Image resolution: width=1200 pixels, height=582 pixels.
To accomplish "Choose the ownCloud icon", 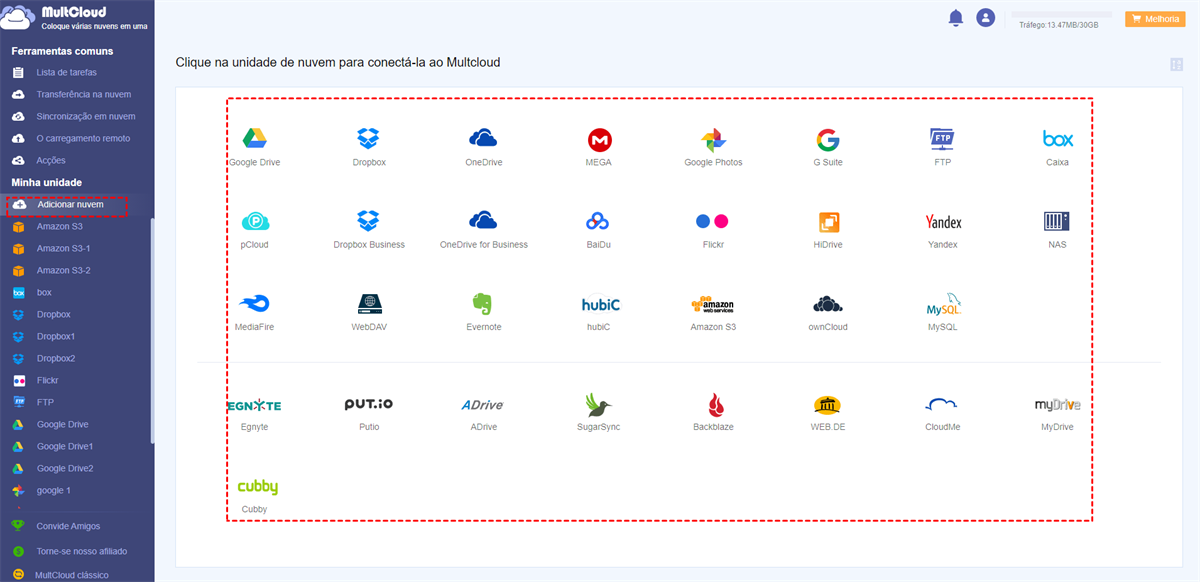I will [x=828, y=304].
